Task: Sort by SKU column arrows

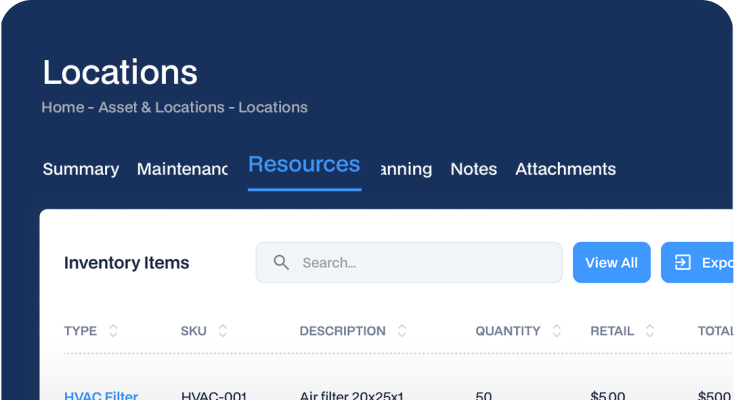Action: (x=223, y=331)
